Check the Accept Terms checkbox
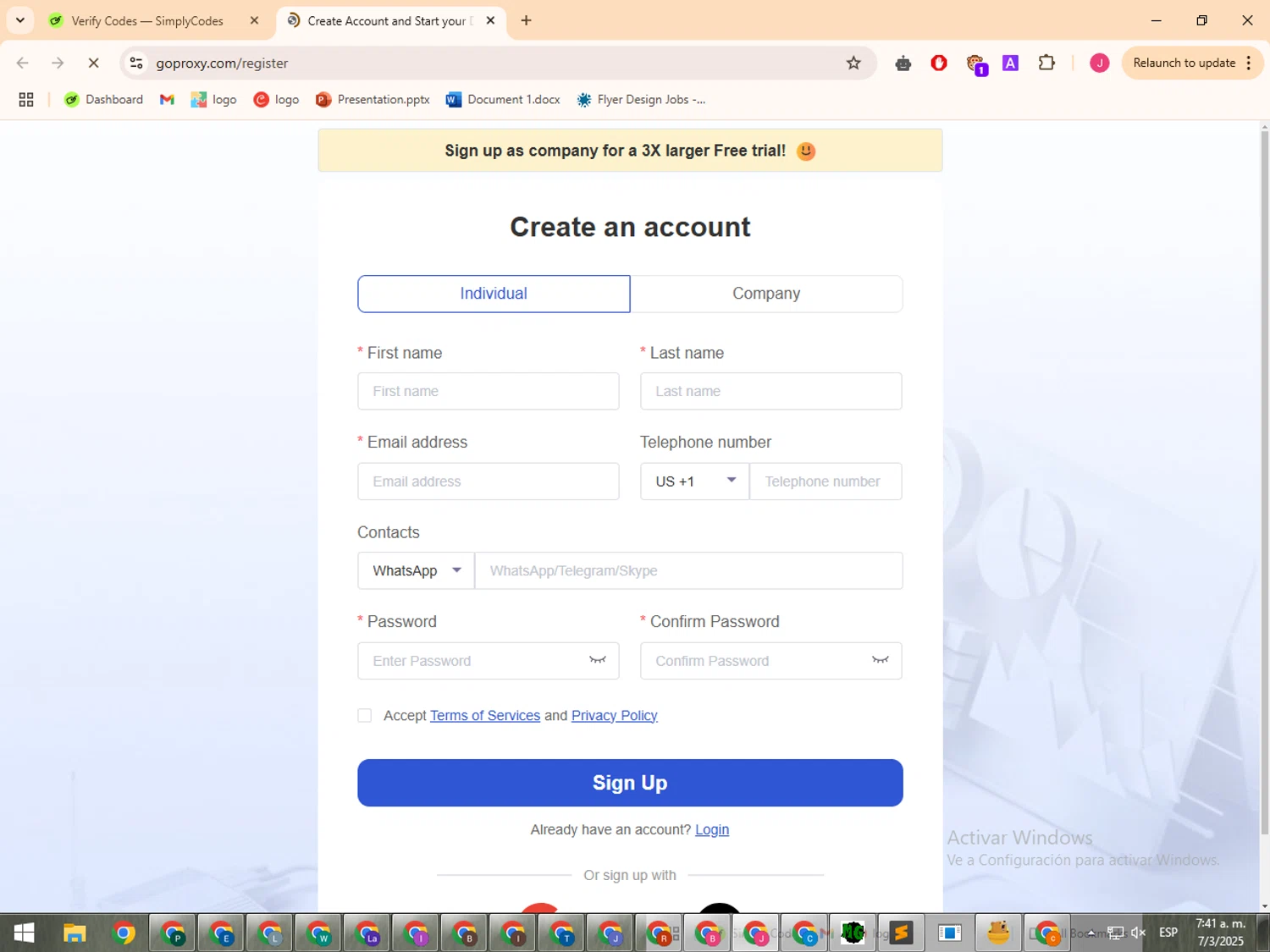The image size is (1270, 952). coord(365,716)
